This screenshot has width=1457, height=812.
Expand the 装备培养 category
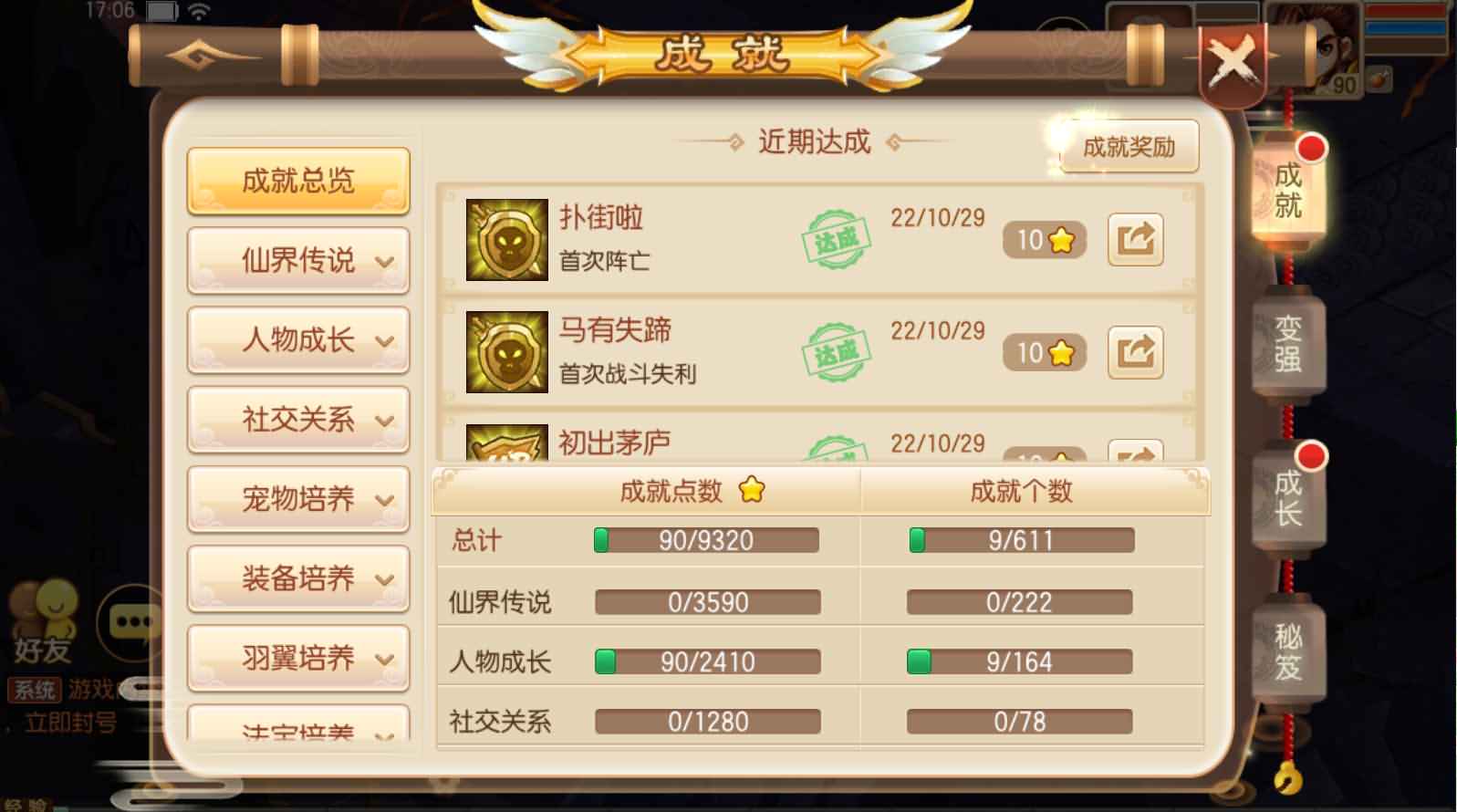tap(298, 578)
